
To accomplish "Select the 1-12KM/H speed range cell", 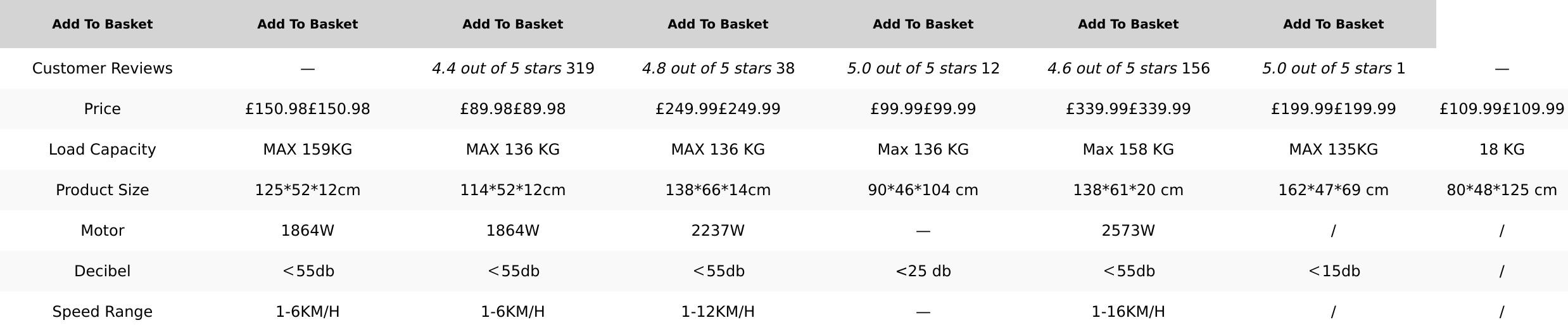I will tap(718, 312).
